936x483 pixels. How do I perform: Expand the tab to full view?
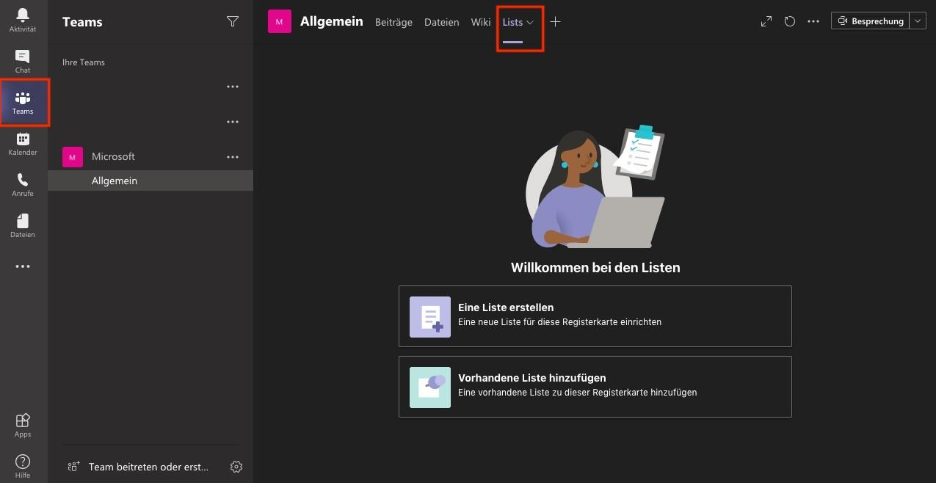766,21
